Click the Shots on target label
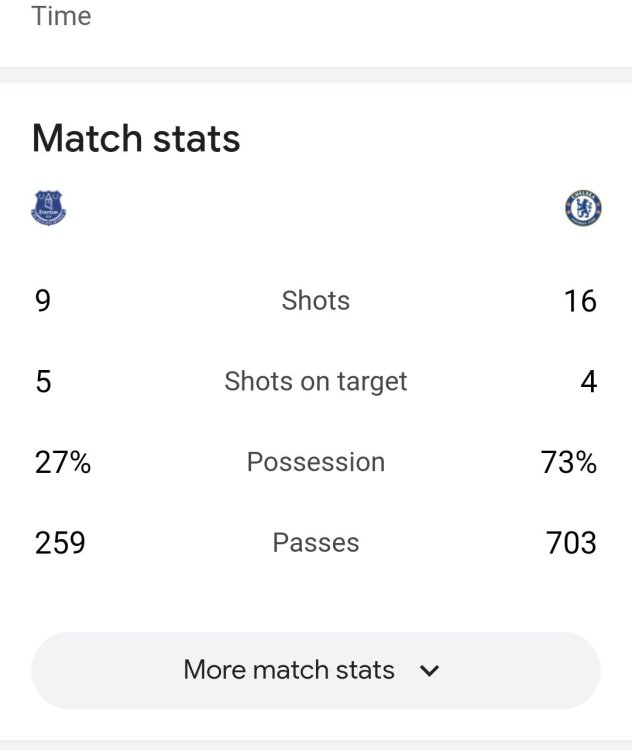 pyautogui.click(x=316, y=382)
